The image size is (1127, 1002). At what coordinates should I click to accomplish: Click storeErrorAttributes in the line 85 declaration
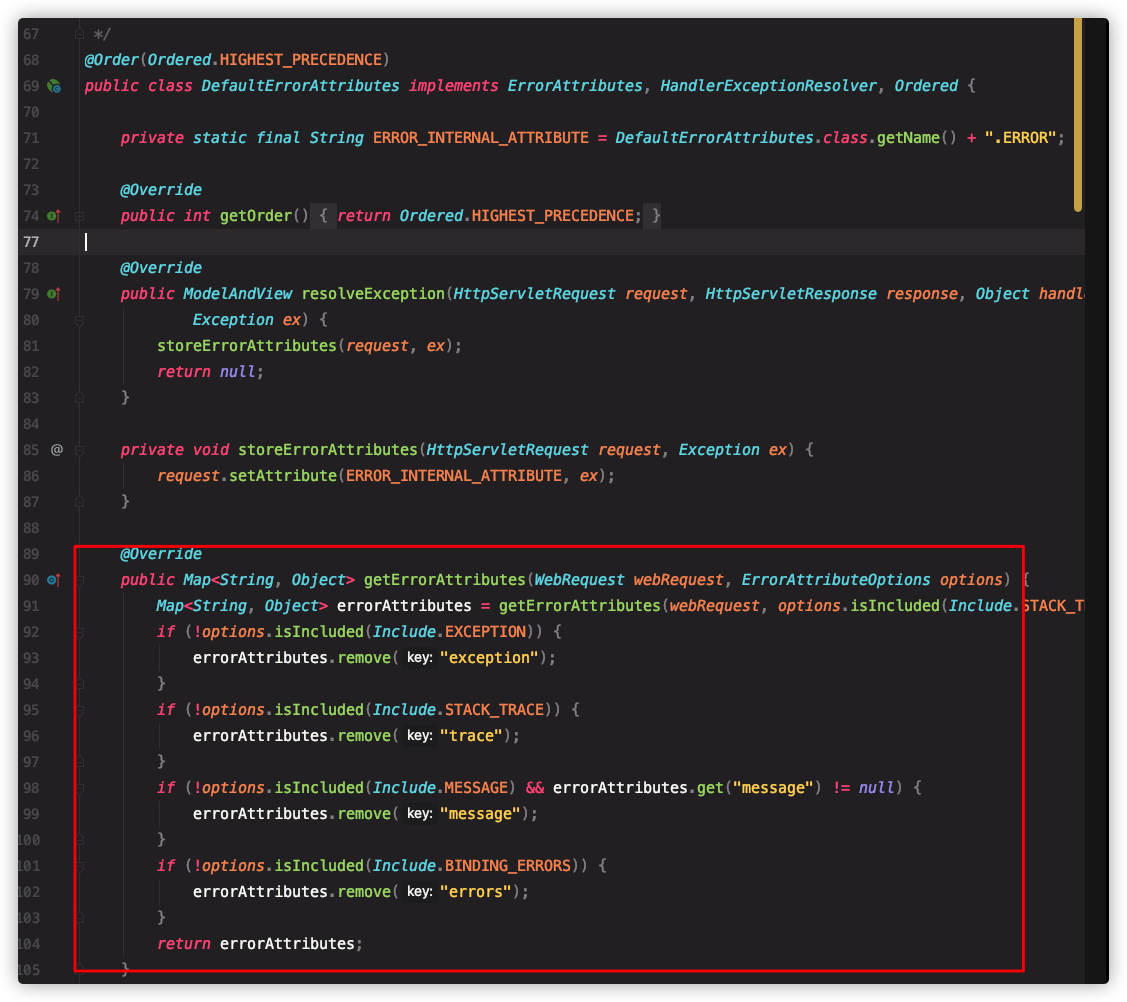click(328, 450)
